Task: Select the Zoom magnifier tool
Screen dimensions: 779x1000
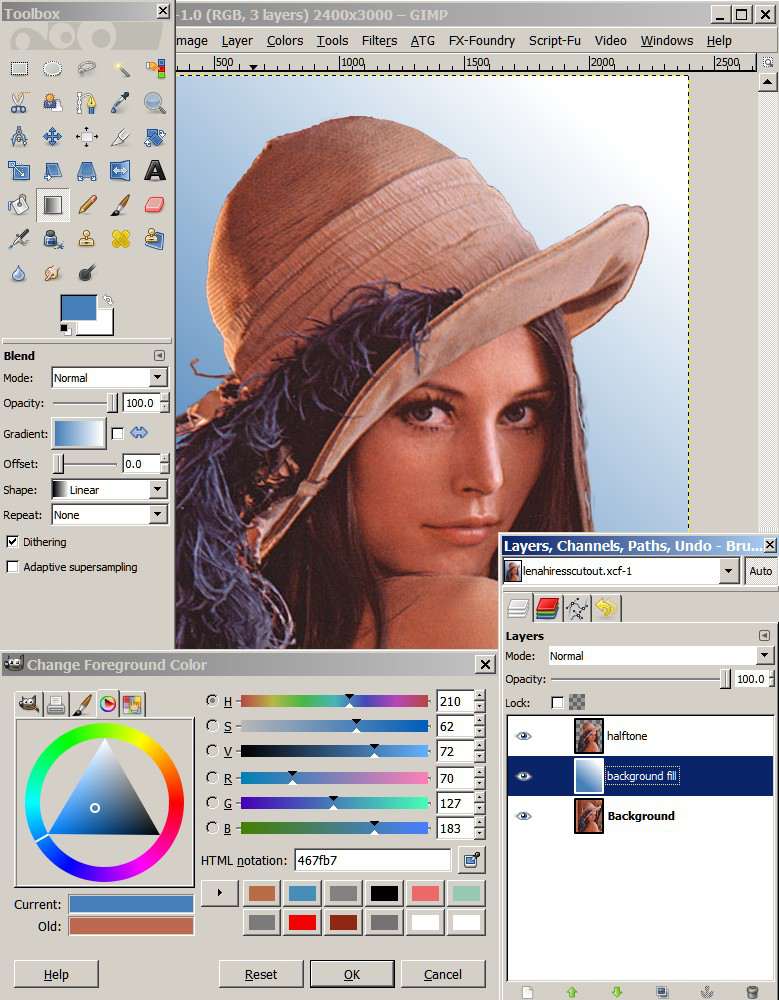Action: (x=154, y=102)
